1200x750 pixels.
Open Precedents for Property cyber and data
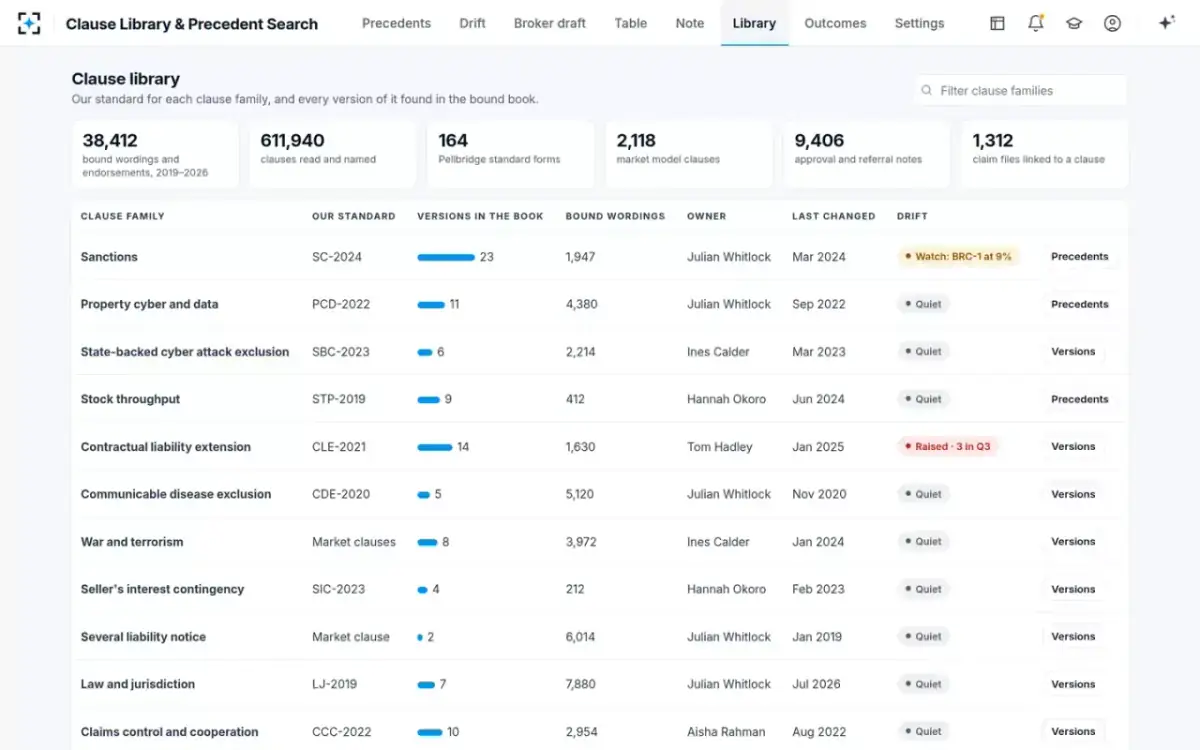pyautogui.click(x=1080, y=304)
